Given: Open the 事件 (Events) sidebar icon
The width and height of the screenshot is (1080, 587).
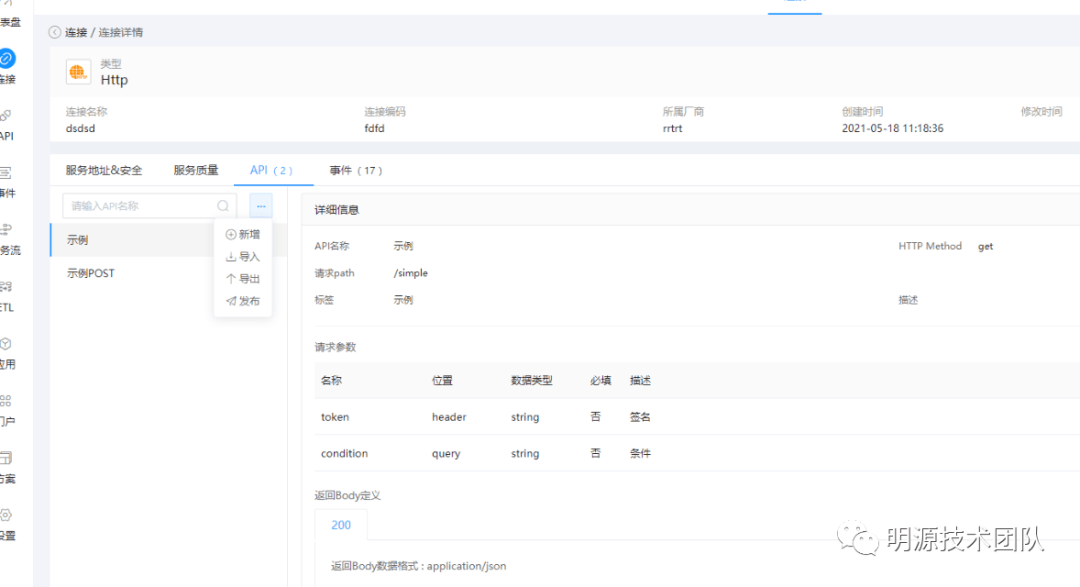Looking at the screenshot, I should pos(6,174).
